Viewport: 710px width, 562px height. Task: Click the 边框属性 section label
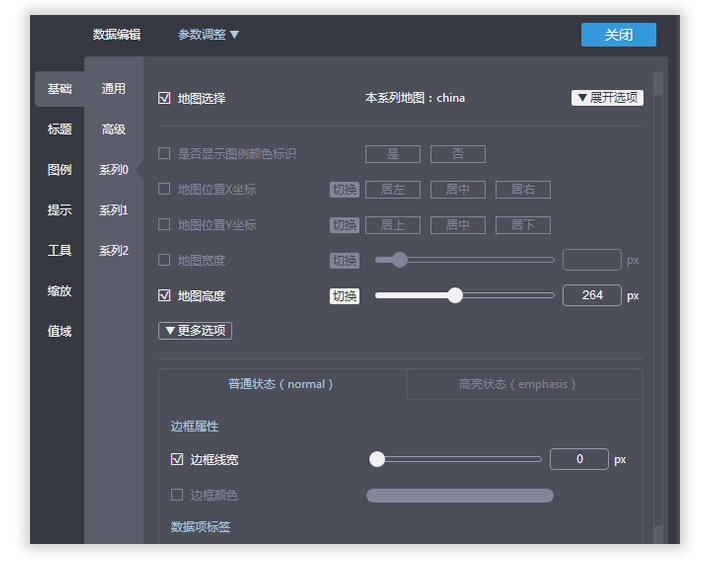195,427
